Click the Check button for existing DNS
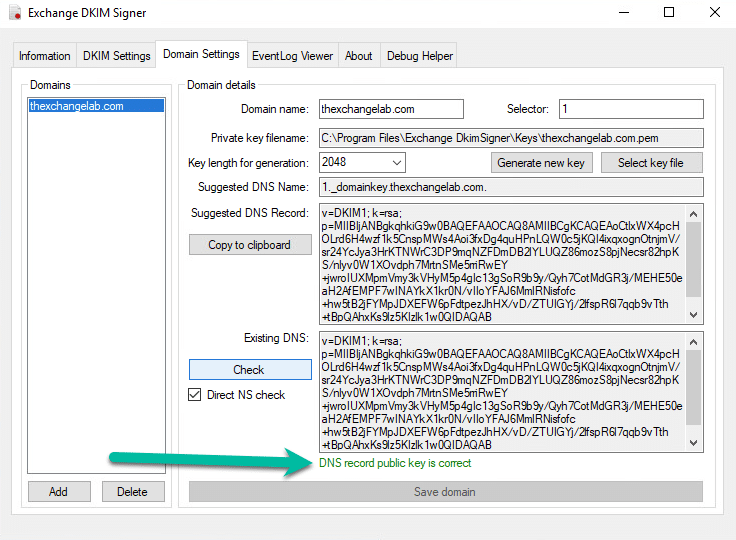 click(249, 370)
